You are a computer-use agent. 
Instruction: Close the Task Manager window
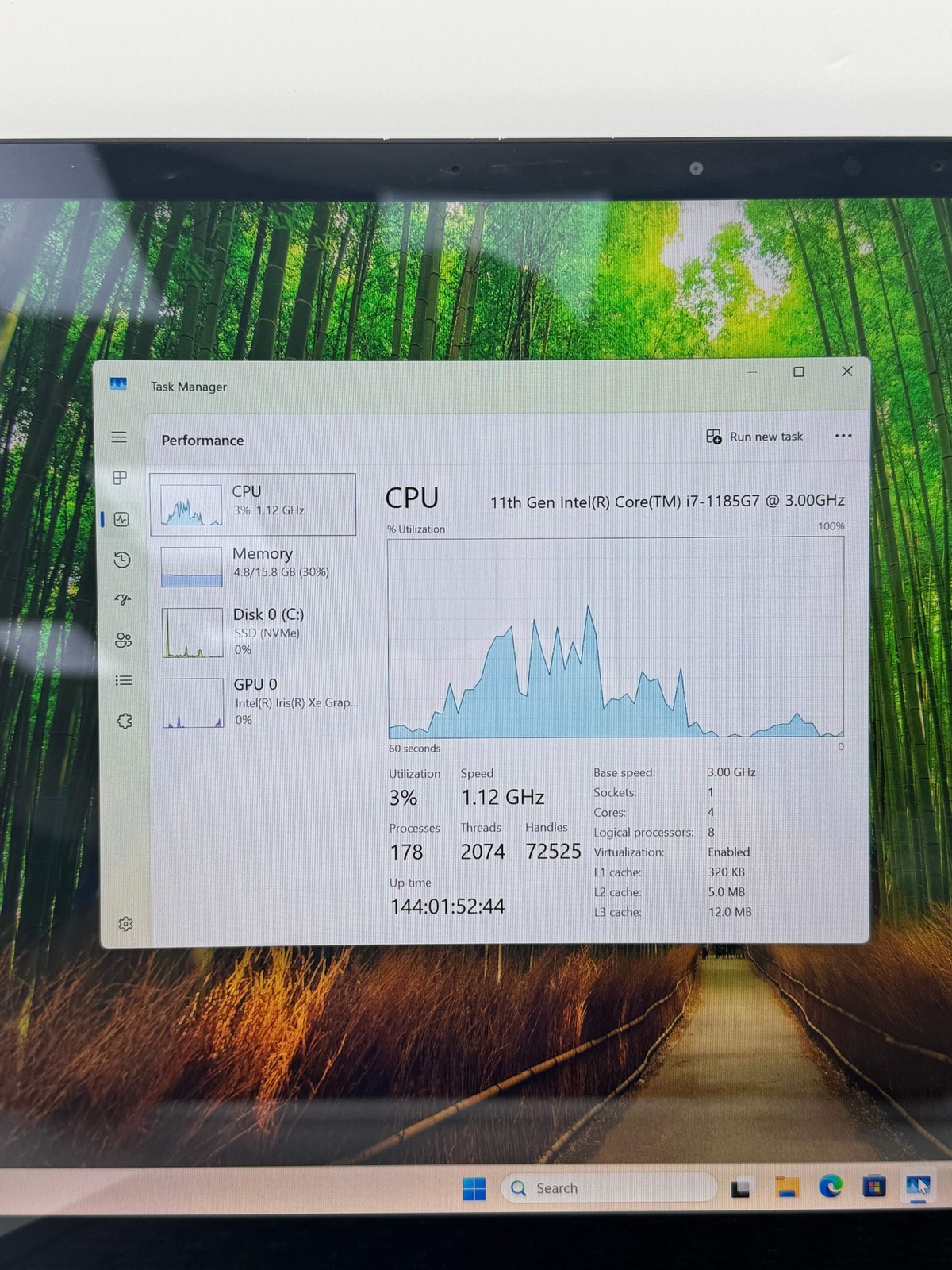pyautogui.click(x=847, y=371)
